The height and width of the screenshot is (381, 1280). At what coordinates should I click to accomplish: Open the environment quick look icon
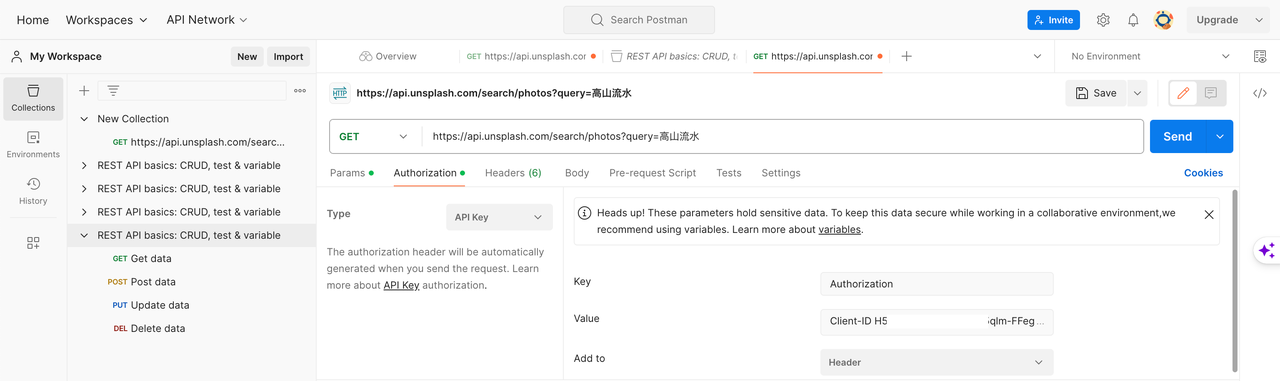1260,57
